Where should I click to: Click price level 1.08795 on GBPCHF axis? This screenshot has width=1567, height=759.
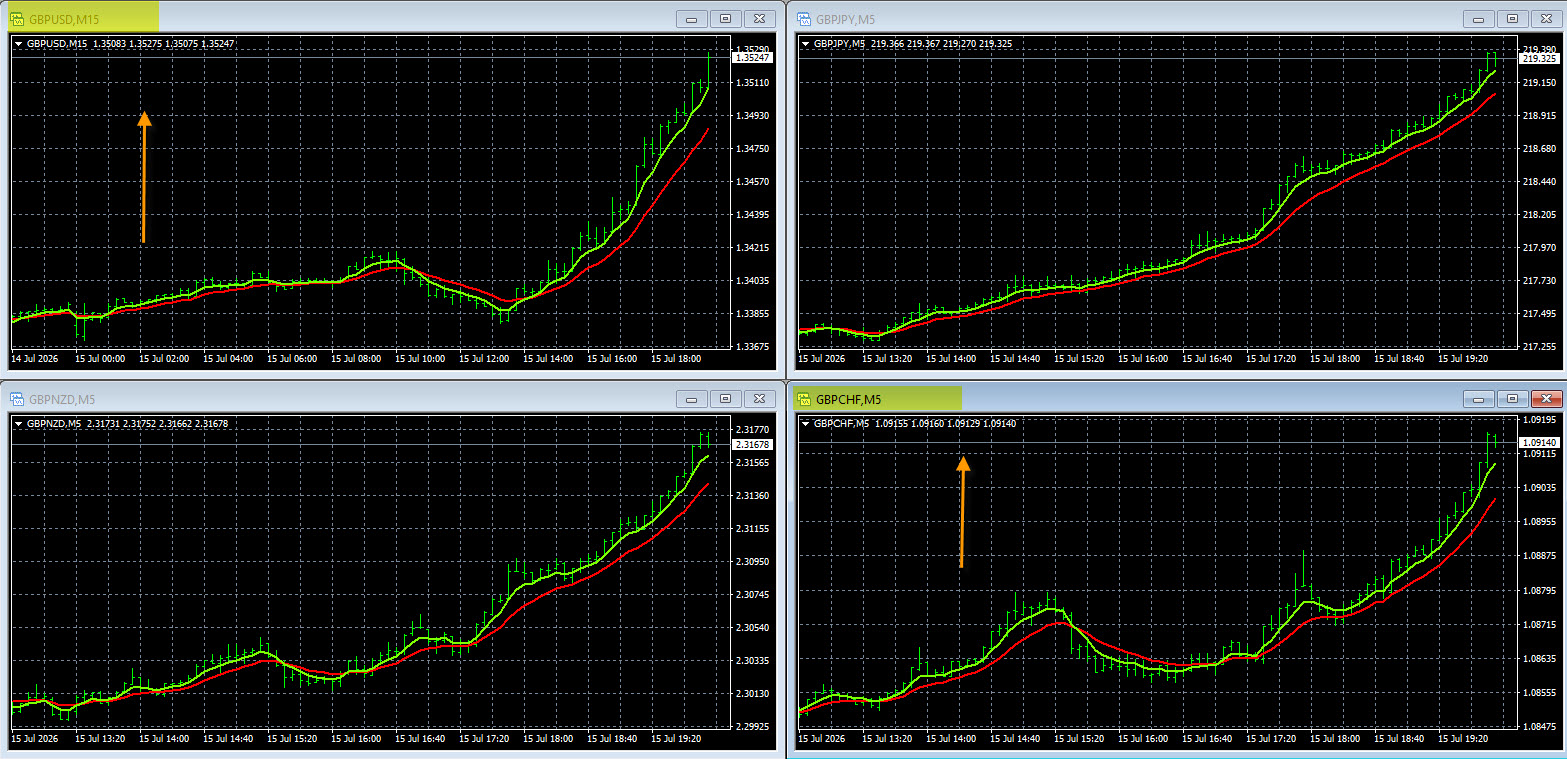(1540, 590)
